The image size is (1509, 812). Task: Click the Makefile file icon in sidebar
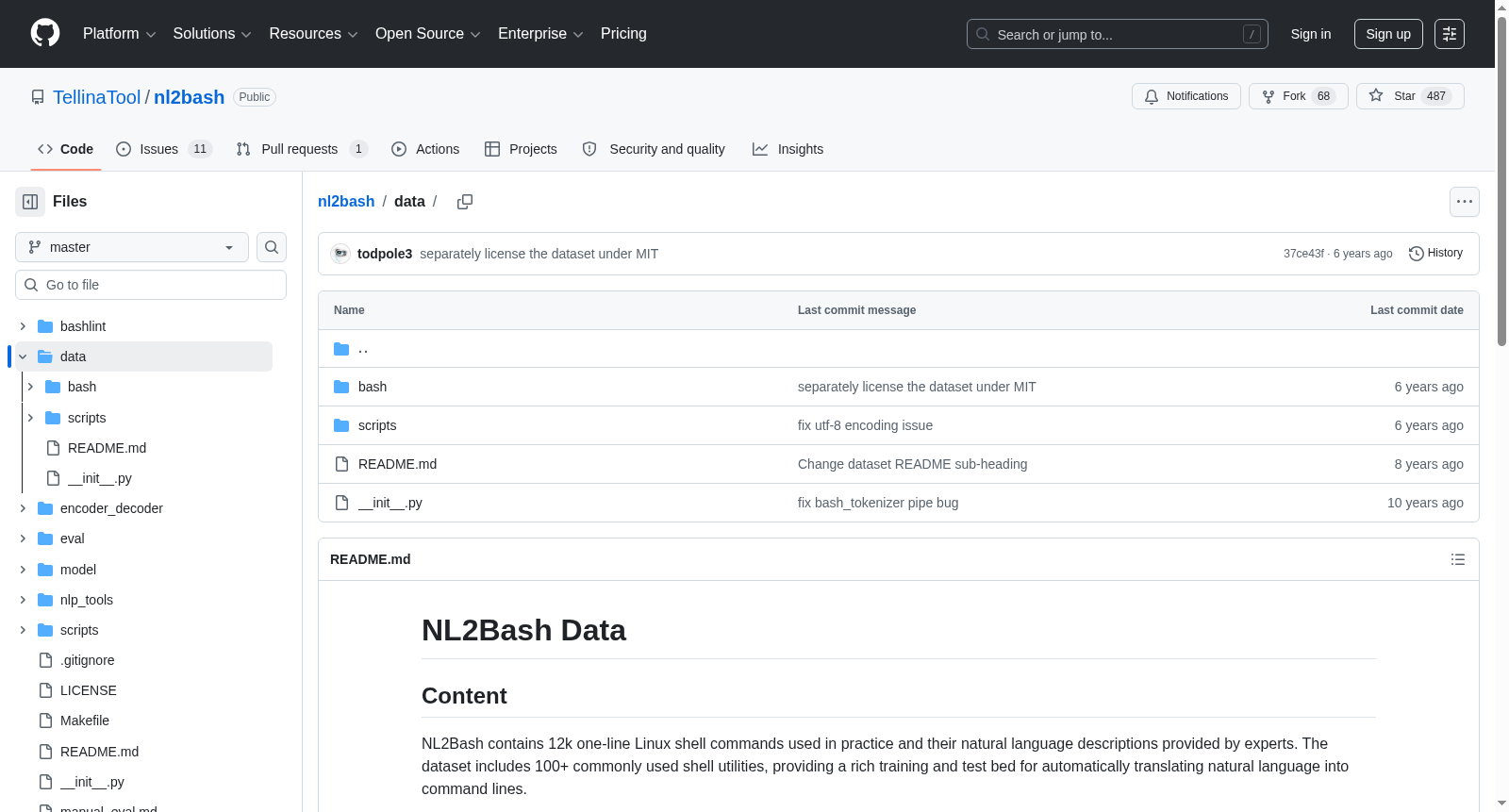tap(45, 721)
